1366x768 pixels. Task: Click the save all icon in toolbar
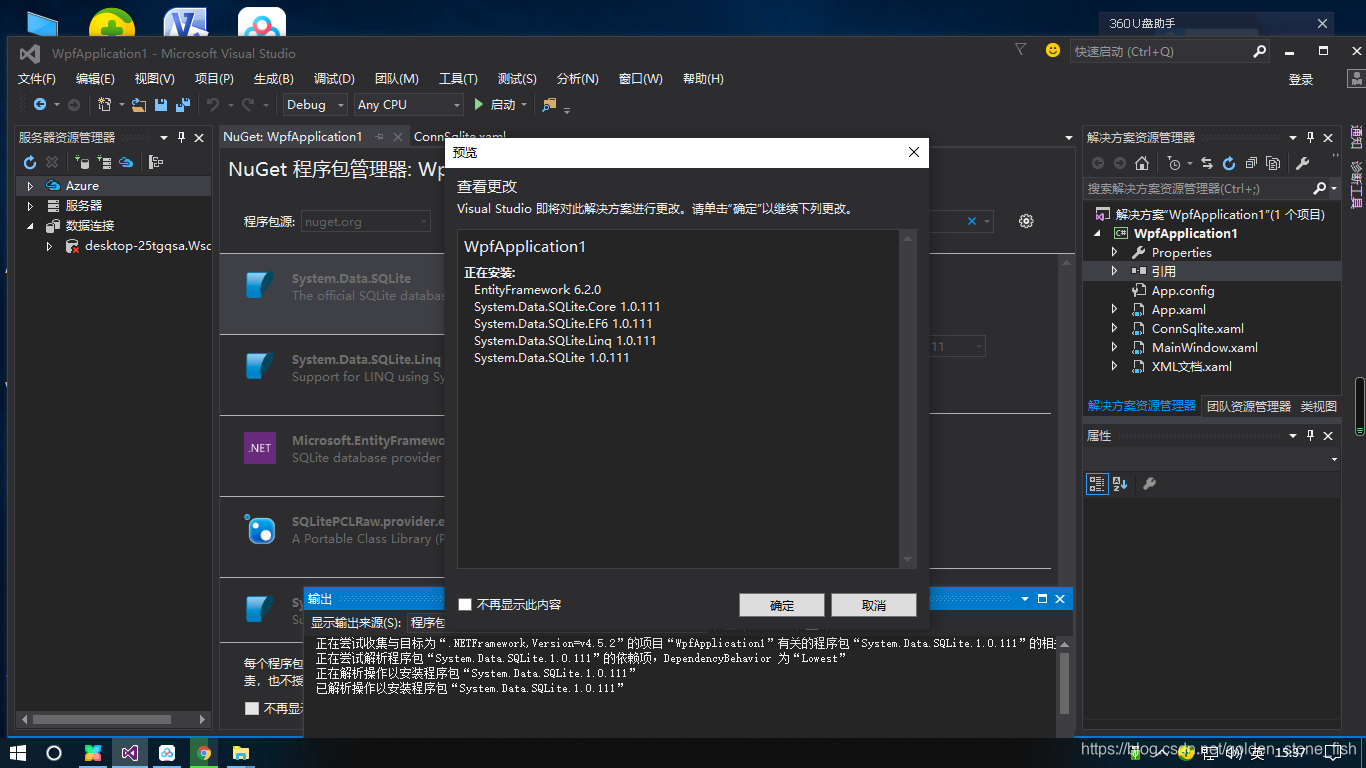[x=182, y=104]
